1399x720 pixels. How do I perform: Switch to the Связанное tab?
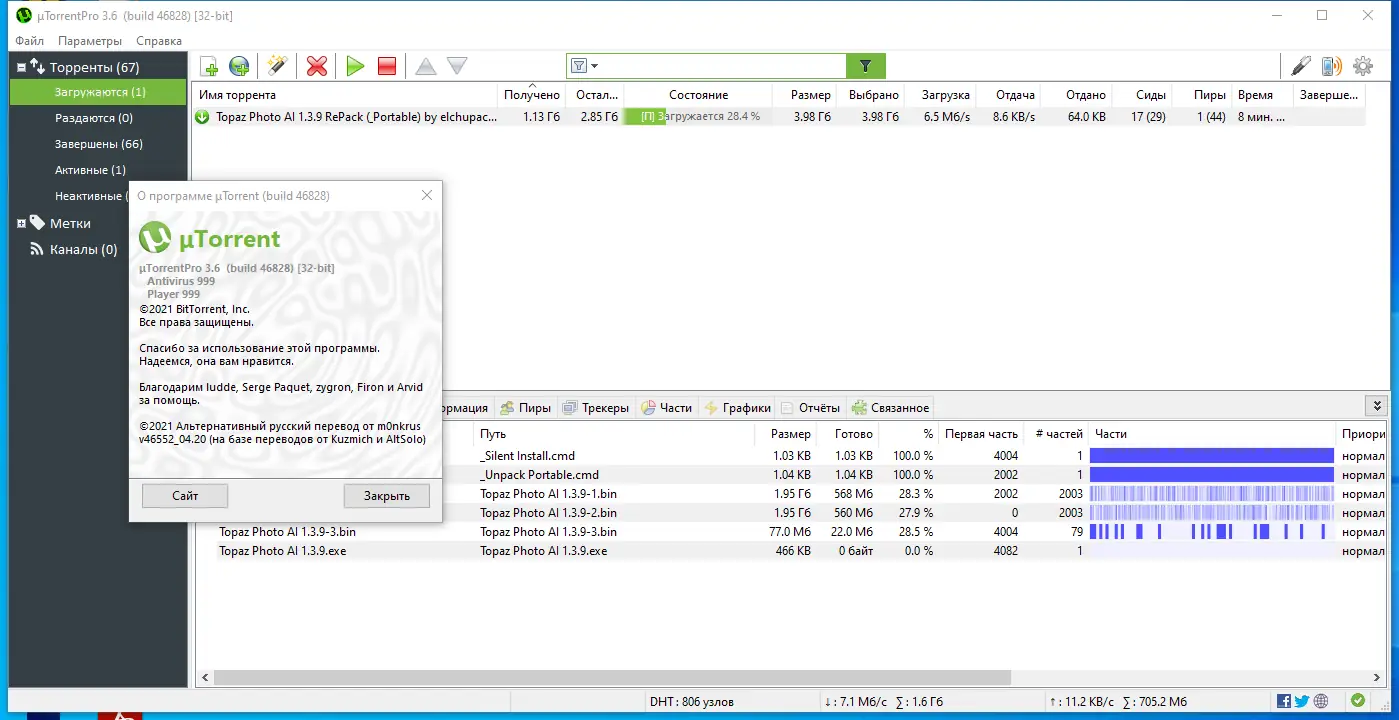coord(890,407)
